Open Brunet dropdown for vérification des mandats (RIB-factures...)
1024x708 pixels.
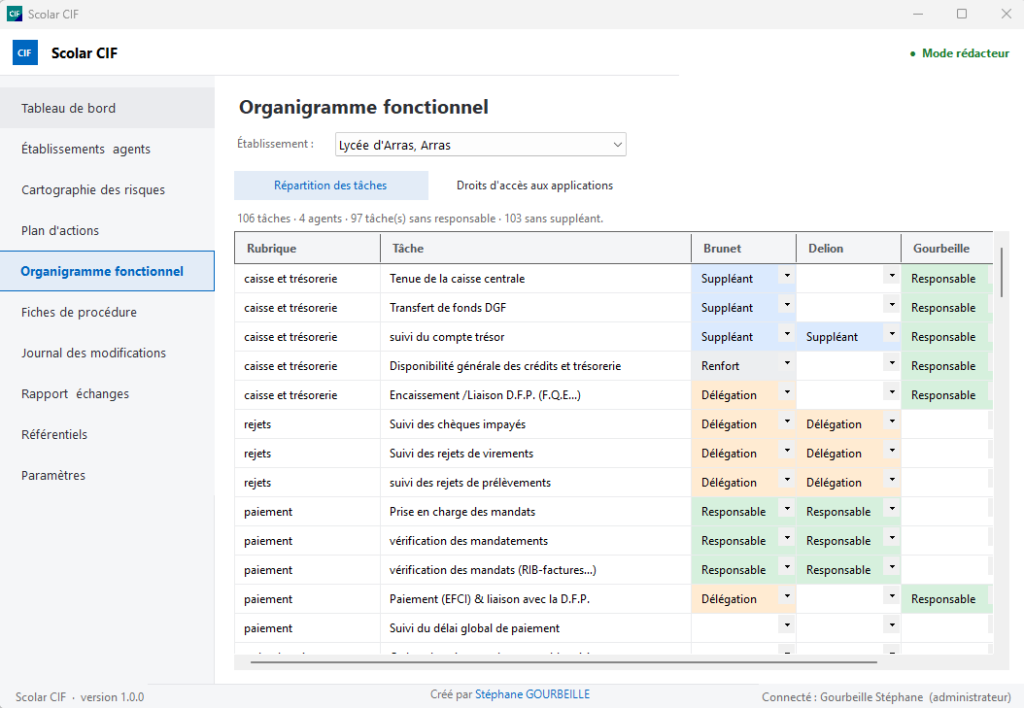tap(787, 567)
